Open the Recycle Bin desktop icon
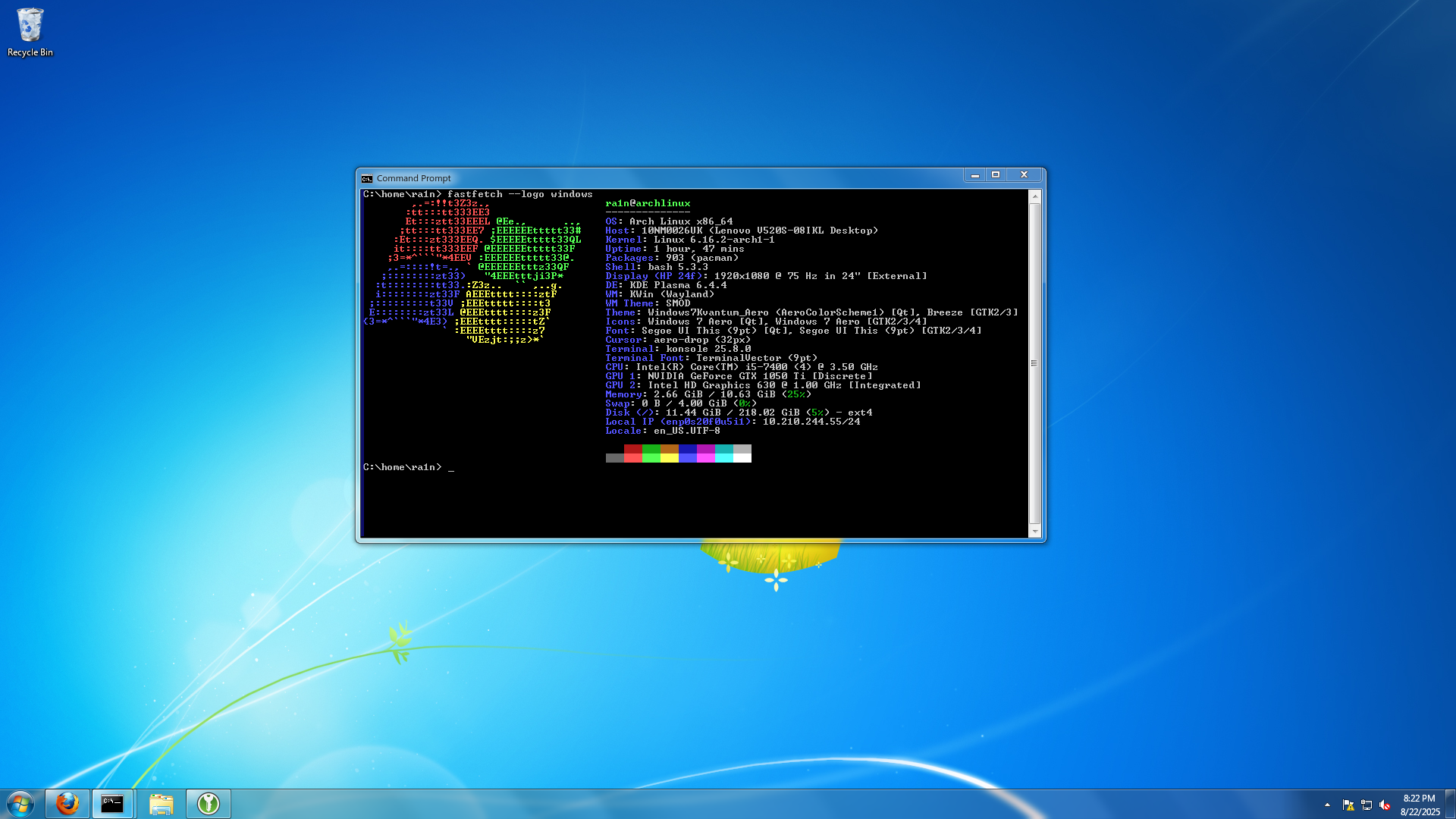This screenshot has height=819, width=1456. pyautogui.click(x=30, y=32)
